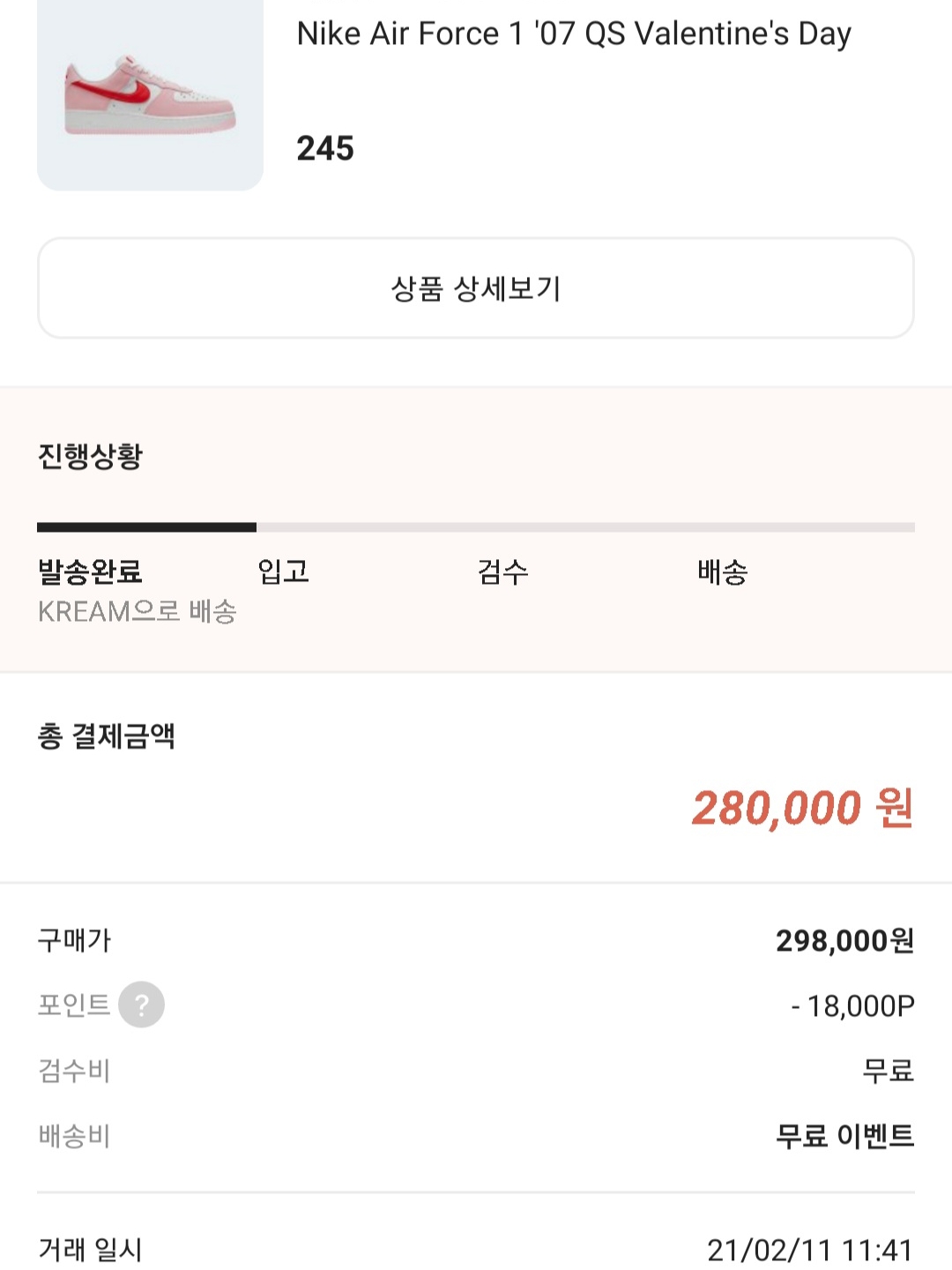Tap the 발송완료 progress step
Image resolution: width=952 pixels, height=1270 pixels.
[x=90, y=571]
